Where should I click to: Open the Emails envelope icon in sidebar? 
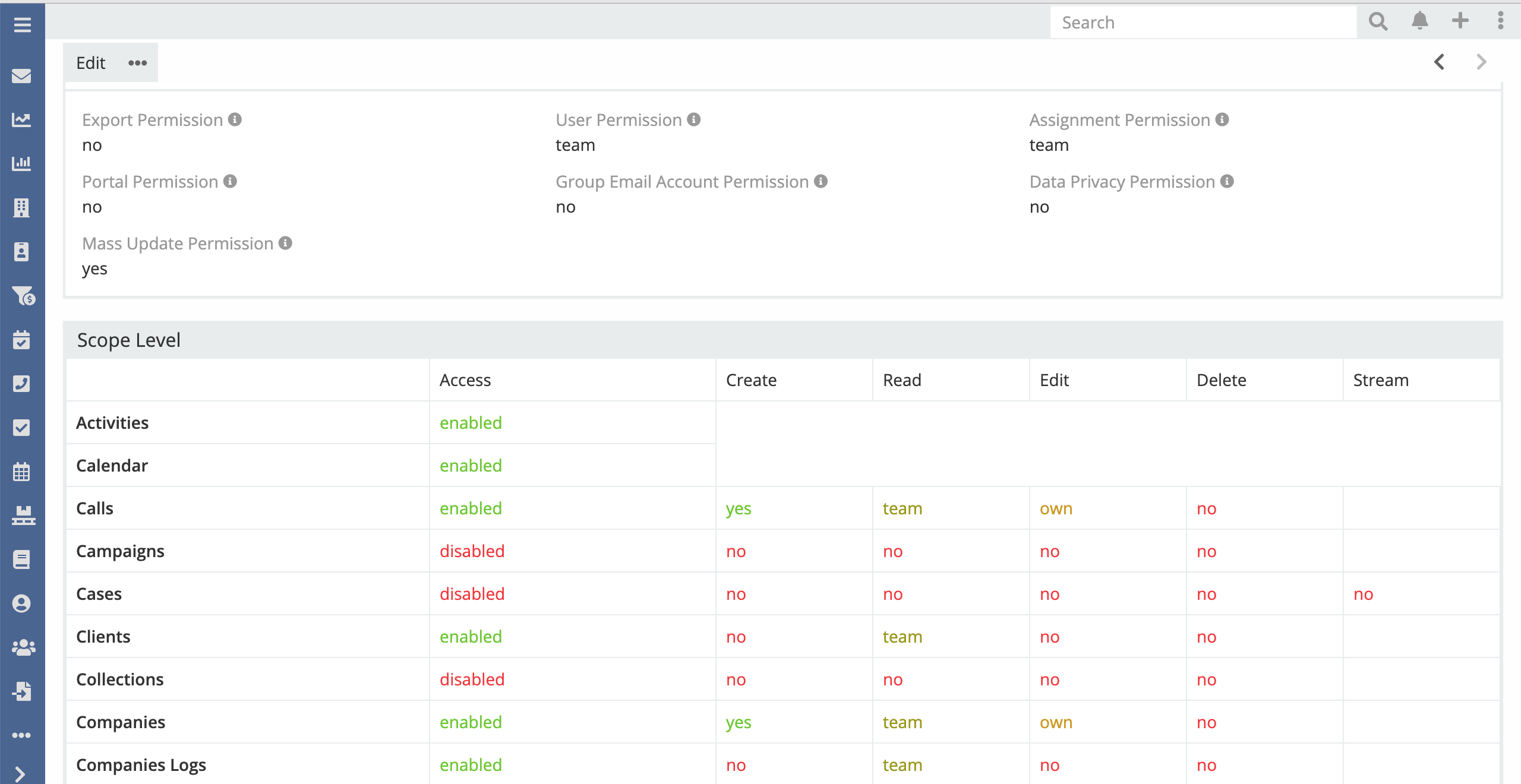(x=22, y=76)
